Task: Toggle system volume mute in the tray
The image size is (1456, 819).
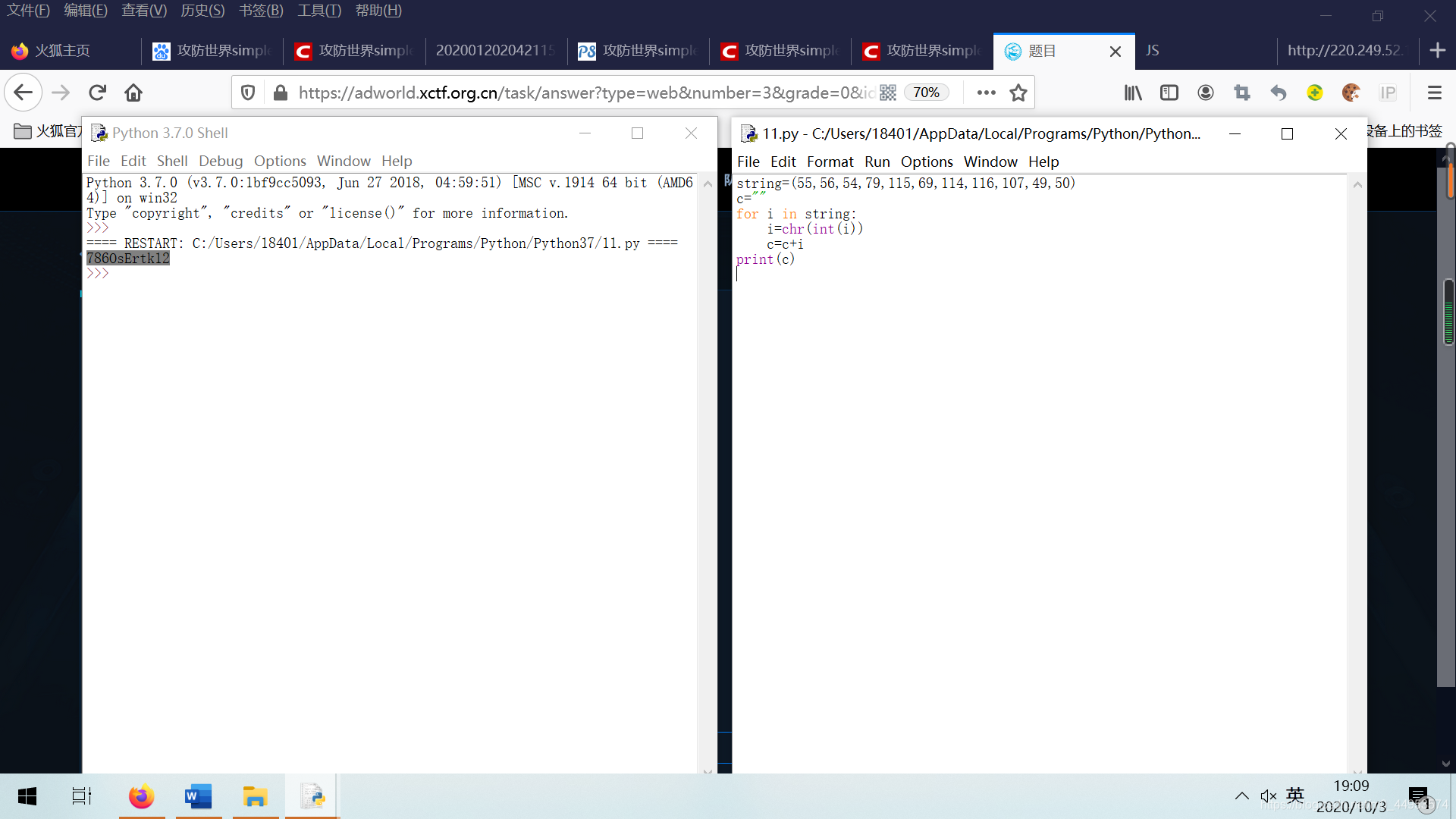Action: [1268, 795]
